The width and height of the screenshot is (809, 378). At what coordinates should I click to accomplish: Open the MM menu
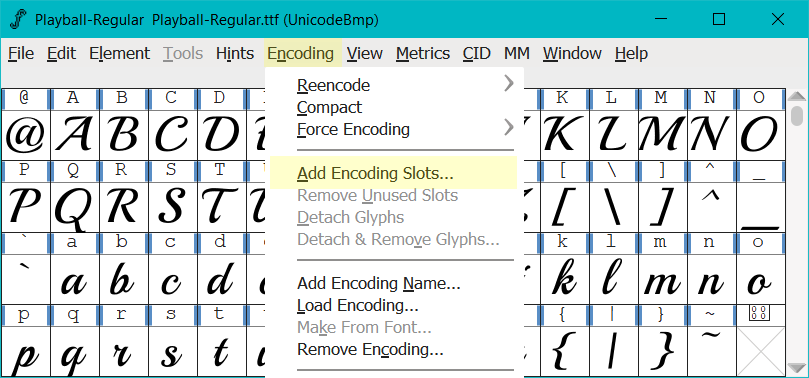[x=516, y=53]
